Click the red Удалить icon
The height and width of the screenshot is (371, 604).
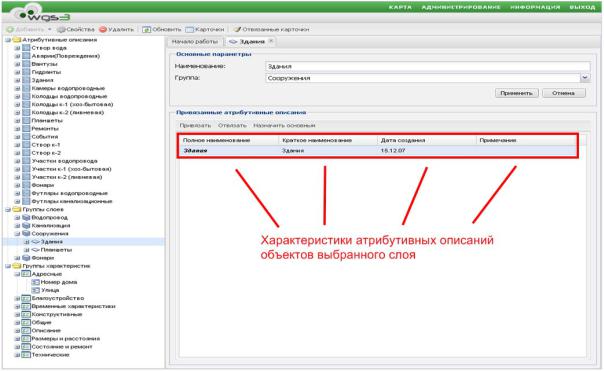tap(102, 29)
